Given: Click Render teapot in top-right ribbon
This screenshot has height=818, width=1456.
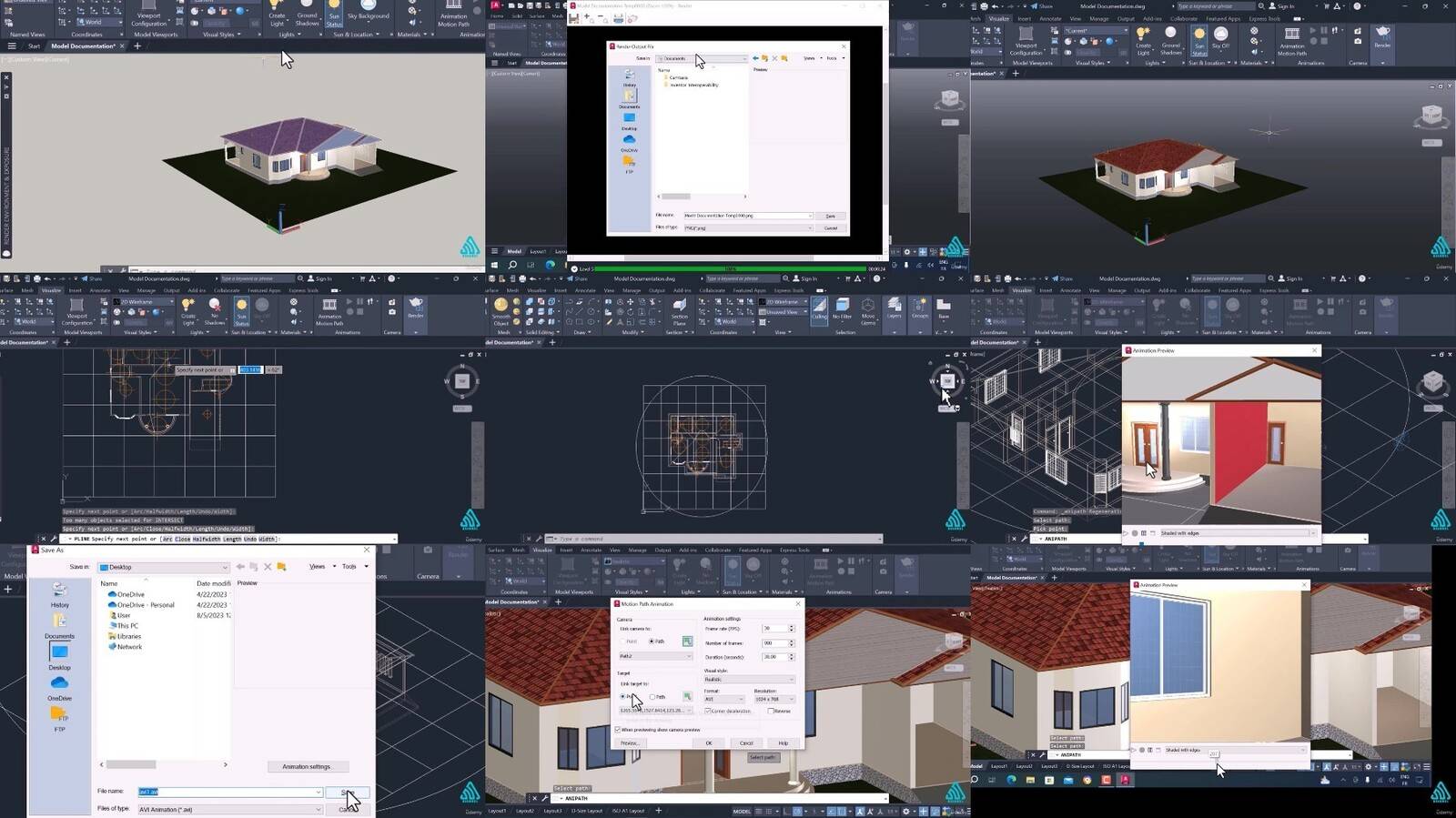Looking at the screenshot, I should pos(1382,36).
